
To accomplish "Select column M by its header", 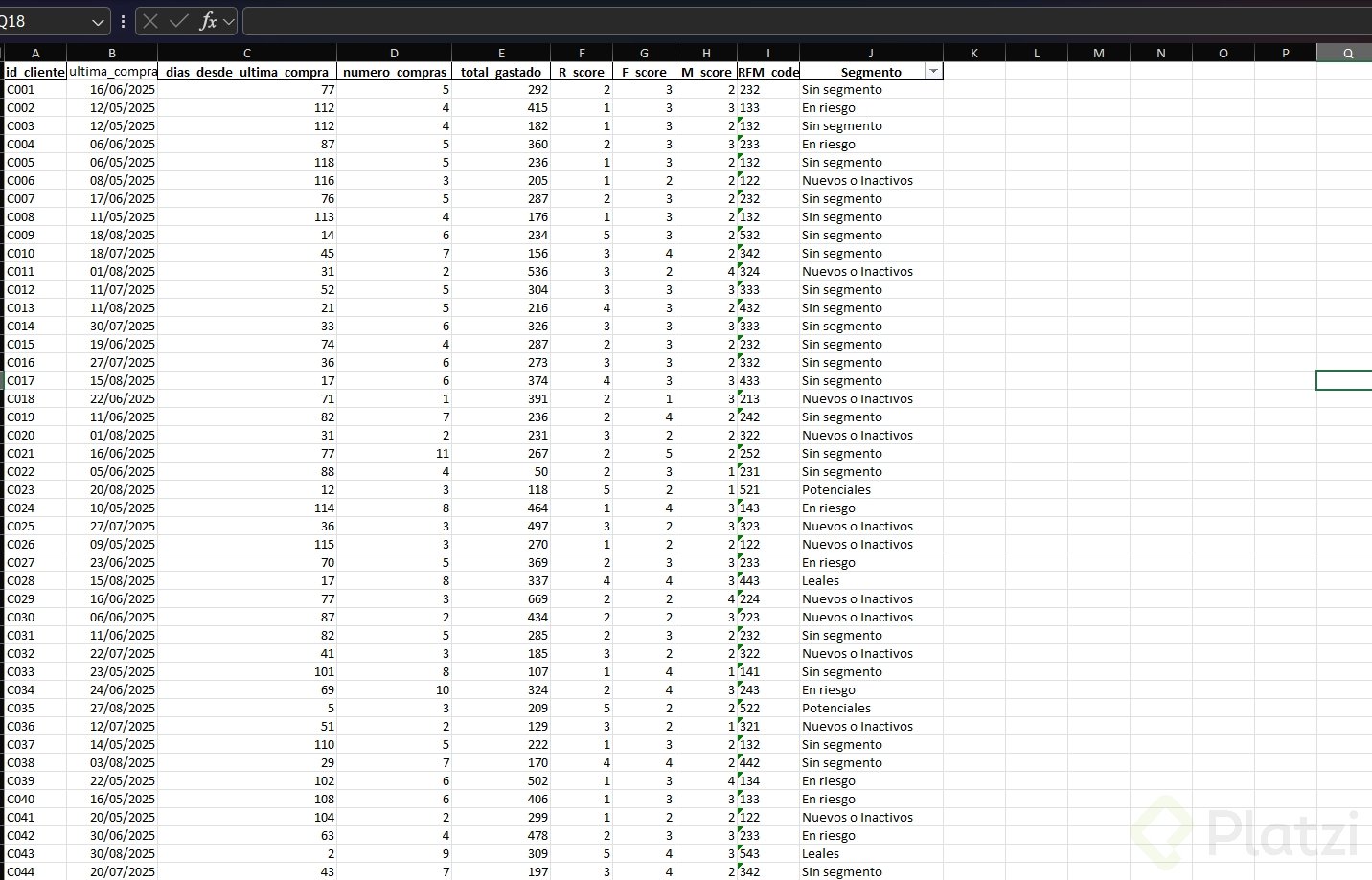I will tap(1099, 54).
